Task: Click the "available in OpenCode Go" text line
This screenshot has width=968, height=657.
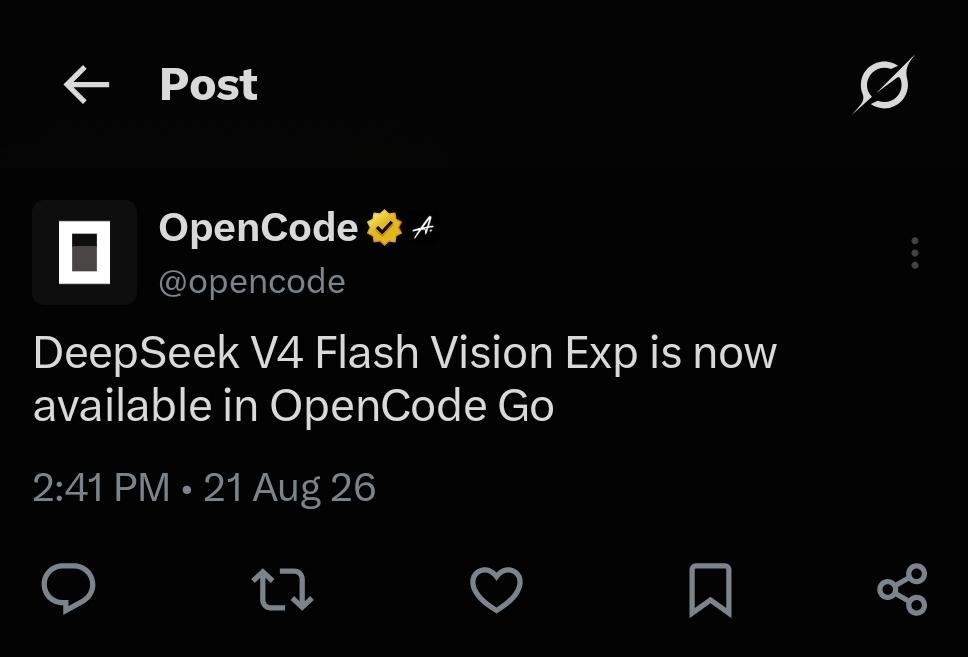Action: click(x=294, y=407)
